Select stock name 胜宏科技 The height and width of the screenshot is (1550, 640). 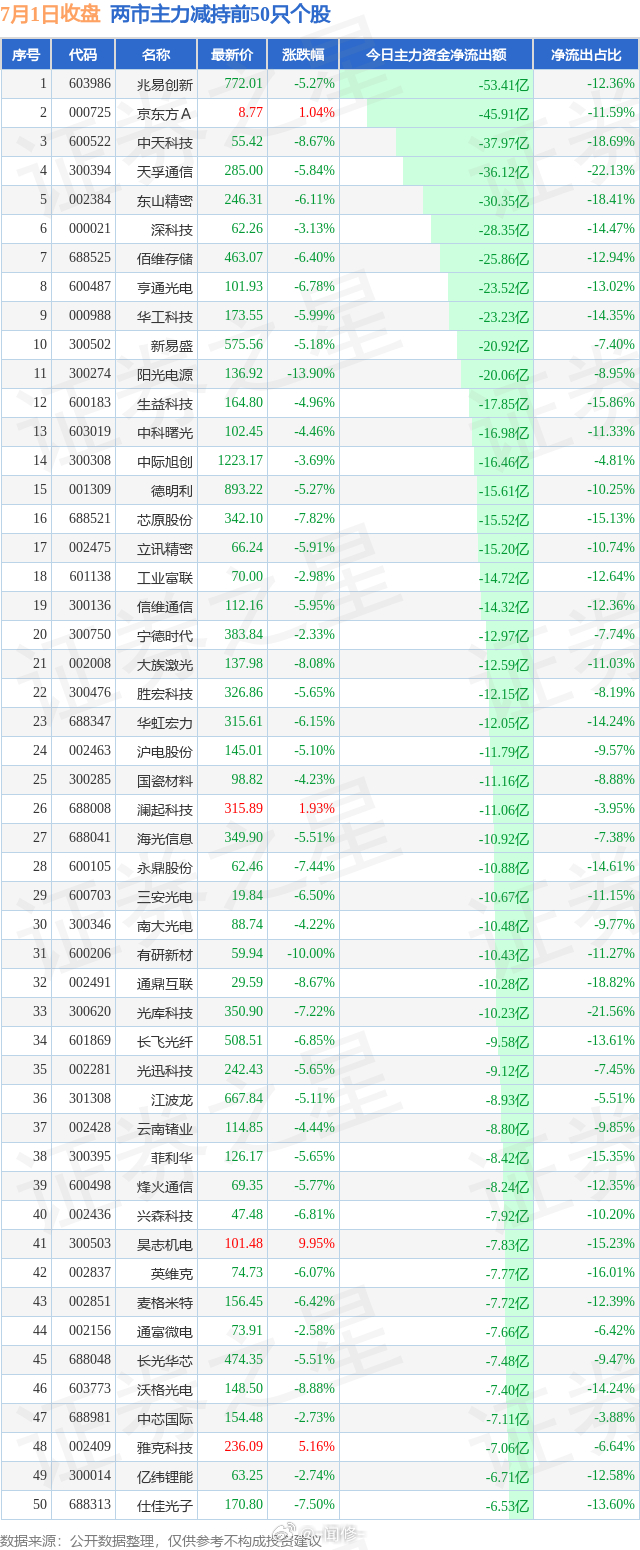(165, 693)
